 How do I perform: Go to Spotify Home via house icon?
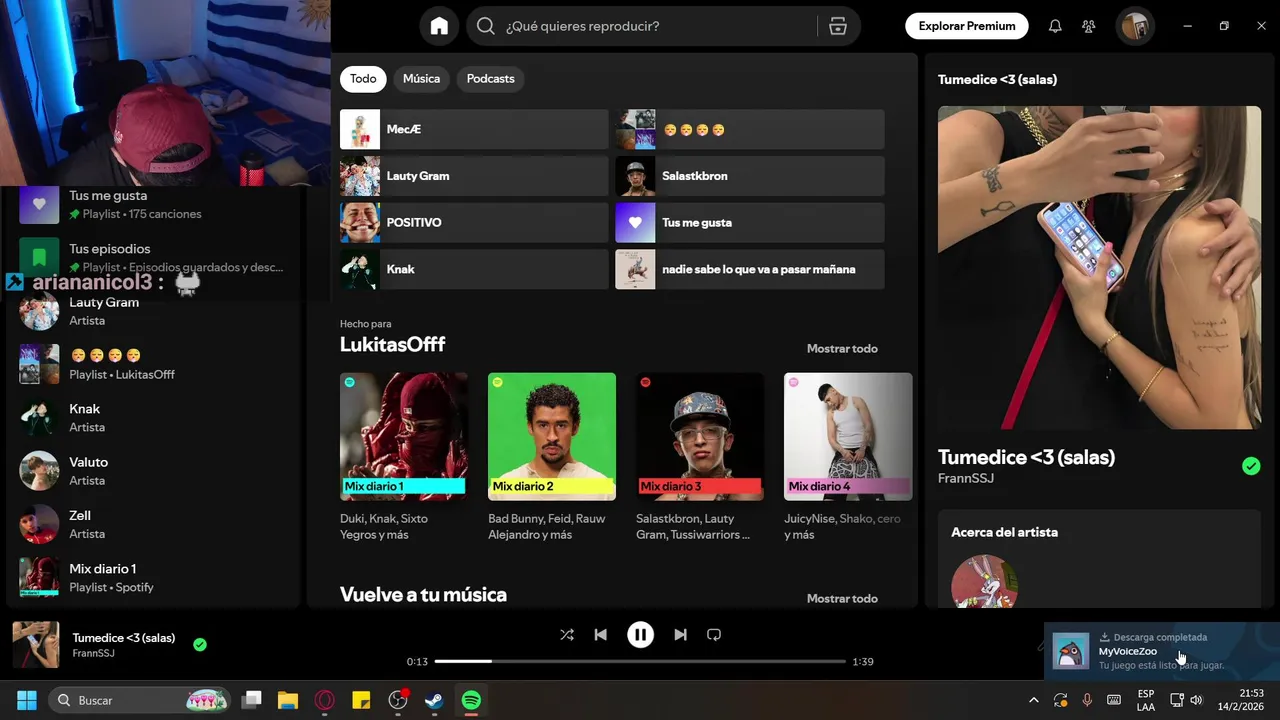[439, 26]
